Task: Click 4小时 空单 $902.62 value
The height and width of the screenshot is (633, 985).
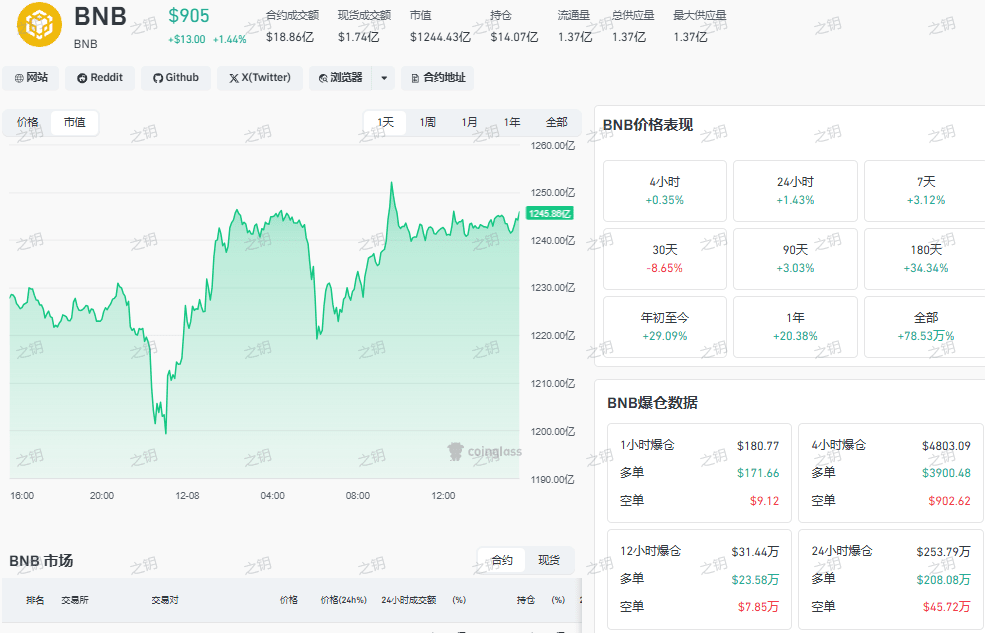Action: pos(949,501)
